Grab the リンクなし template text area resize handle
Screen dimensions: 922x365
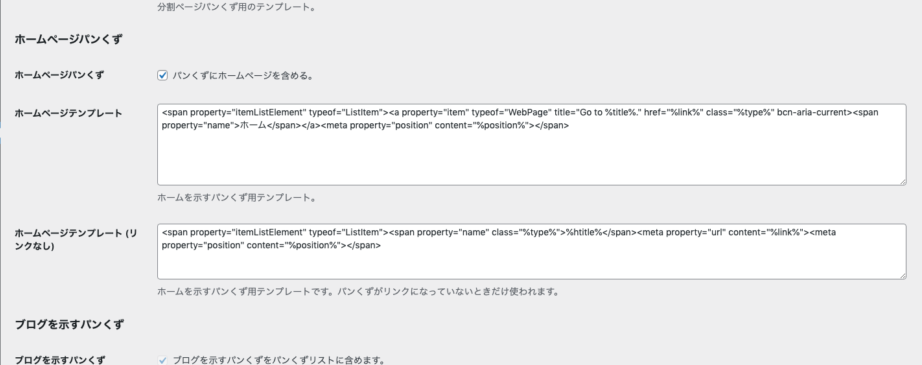click(902, 274)
